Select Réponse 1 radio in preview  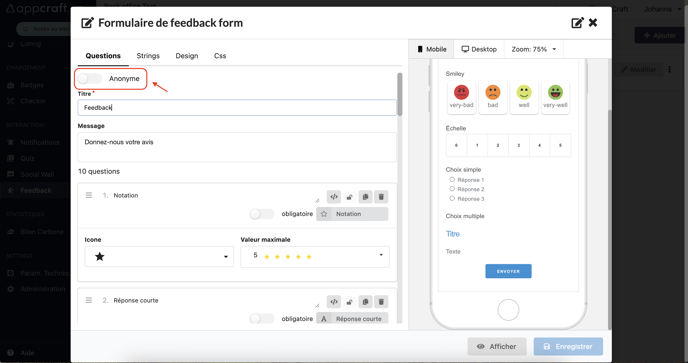(x=452, y=179)
